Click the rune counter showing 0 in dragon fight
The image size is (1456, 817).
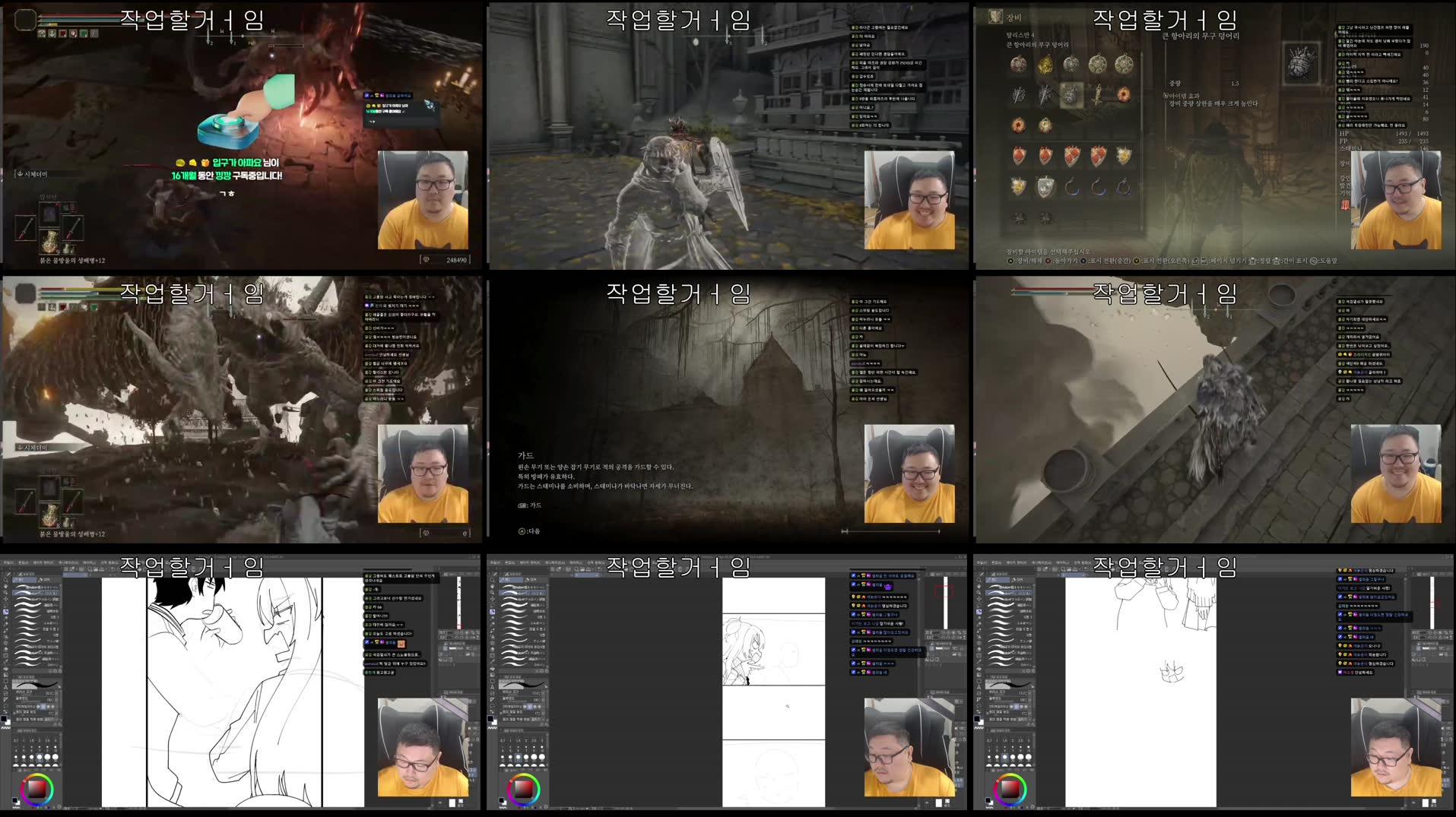pos(446,534)
